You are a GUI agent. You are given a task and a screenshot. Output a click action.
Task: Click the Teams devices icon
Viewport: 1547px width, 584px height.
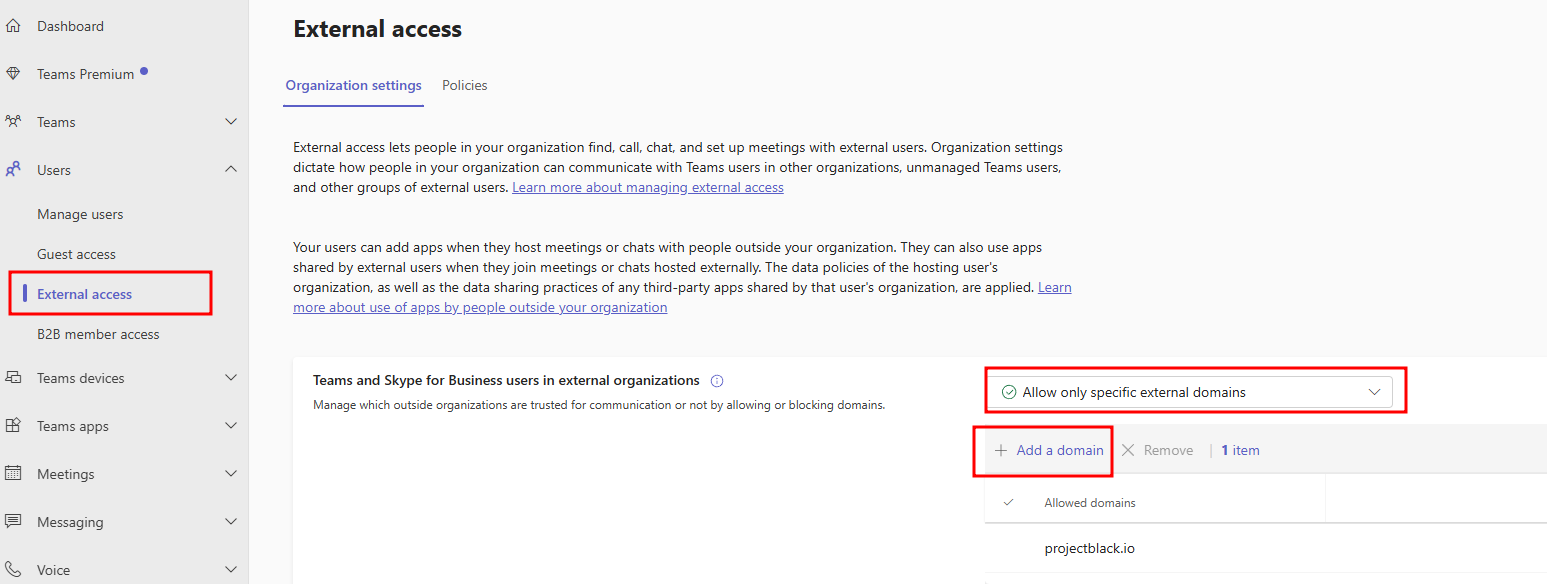point(13,378)
